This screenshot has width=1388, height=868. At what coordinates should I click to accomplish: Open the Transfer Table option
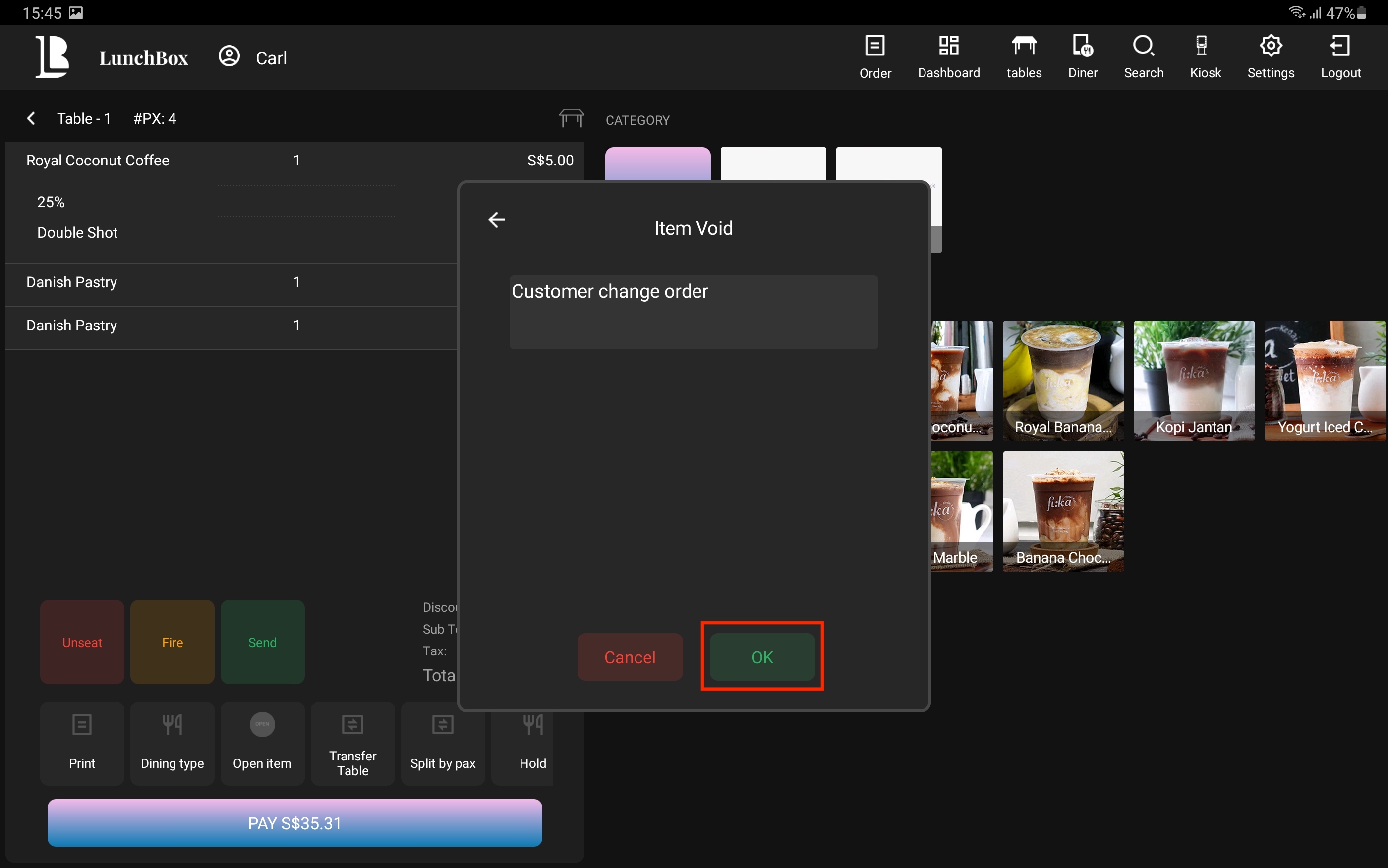352,743
